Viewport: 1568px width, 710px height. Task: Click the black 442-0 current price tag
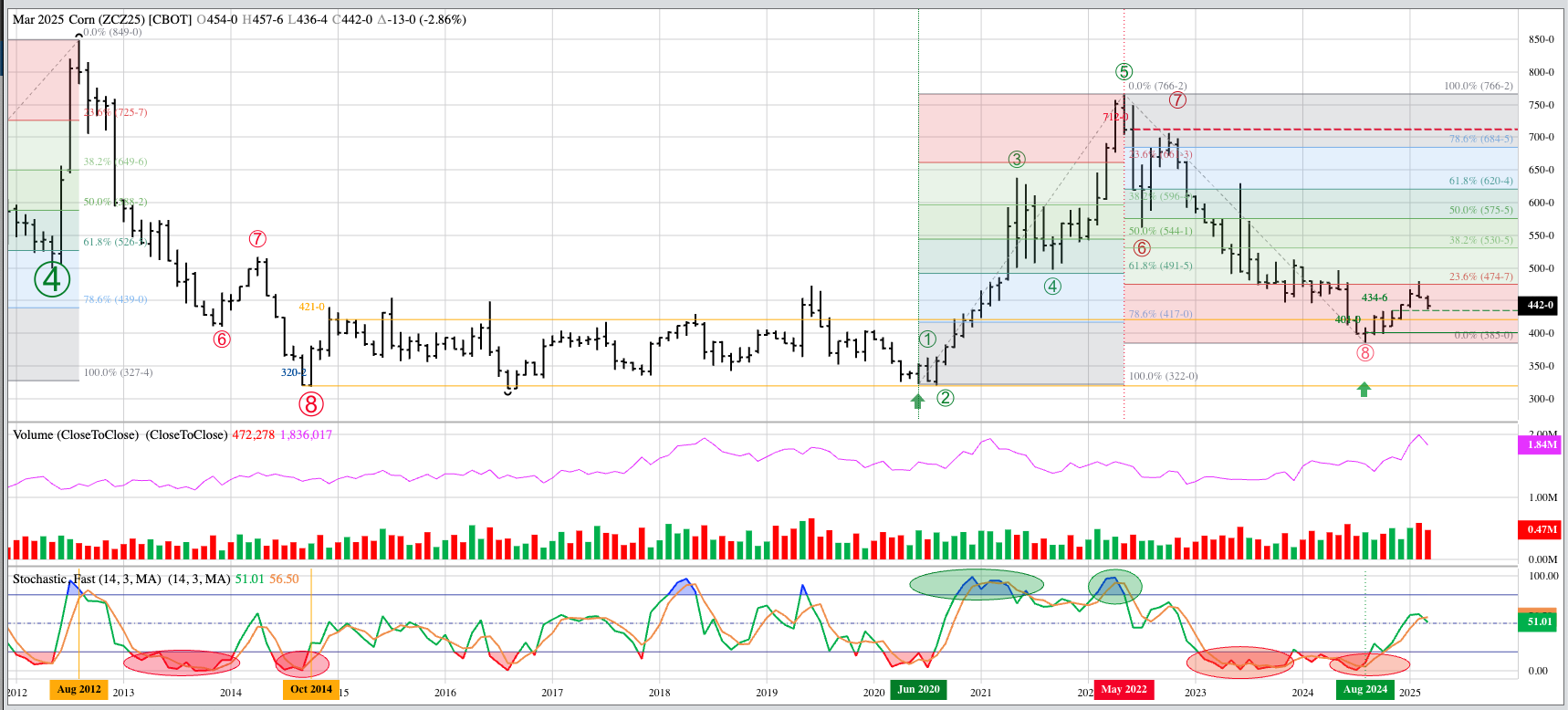tap(1540, 305)
